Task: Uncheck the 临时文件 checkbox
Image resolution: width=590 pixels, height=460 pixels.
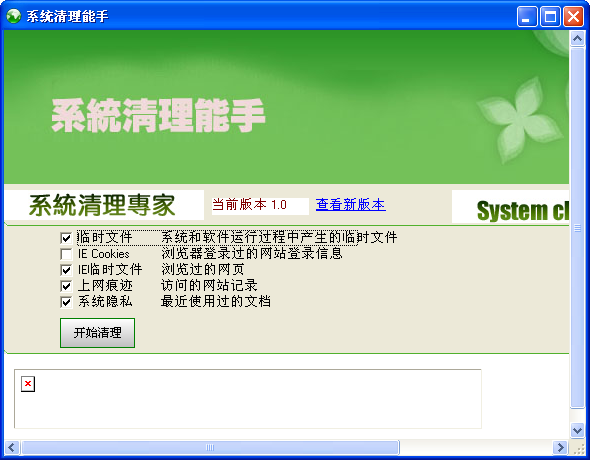Action: click(x=66, y=238)
